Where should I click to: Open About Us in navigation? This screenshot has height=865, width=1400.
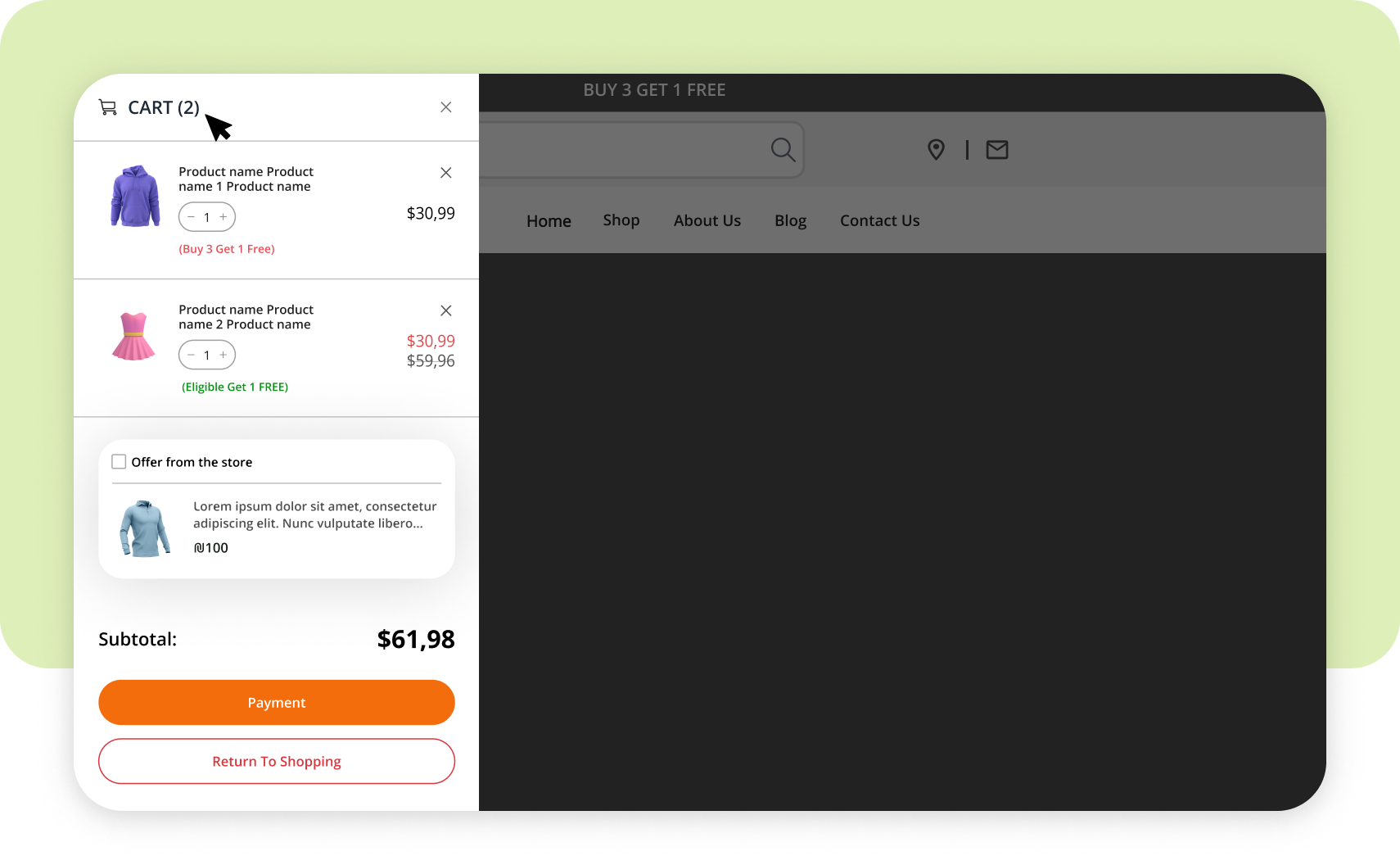[707, 220]
